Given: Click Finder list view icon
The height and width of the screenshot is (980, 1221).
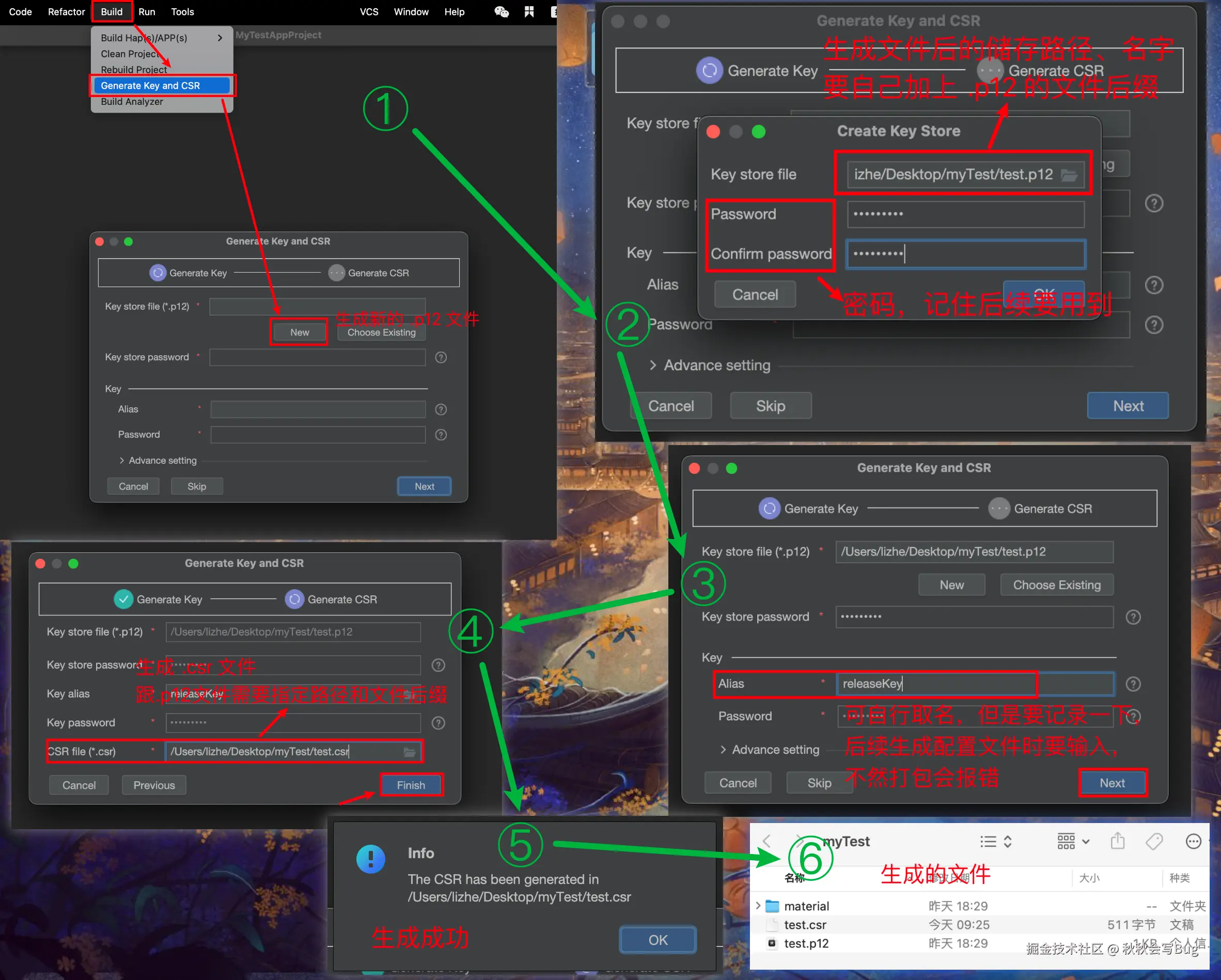Looking at the screenshot, I should click(x=988, y=842).
